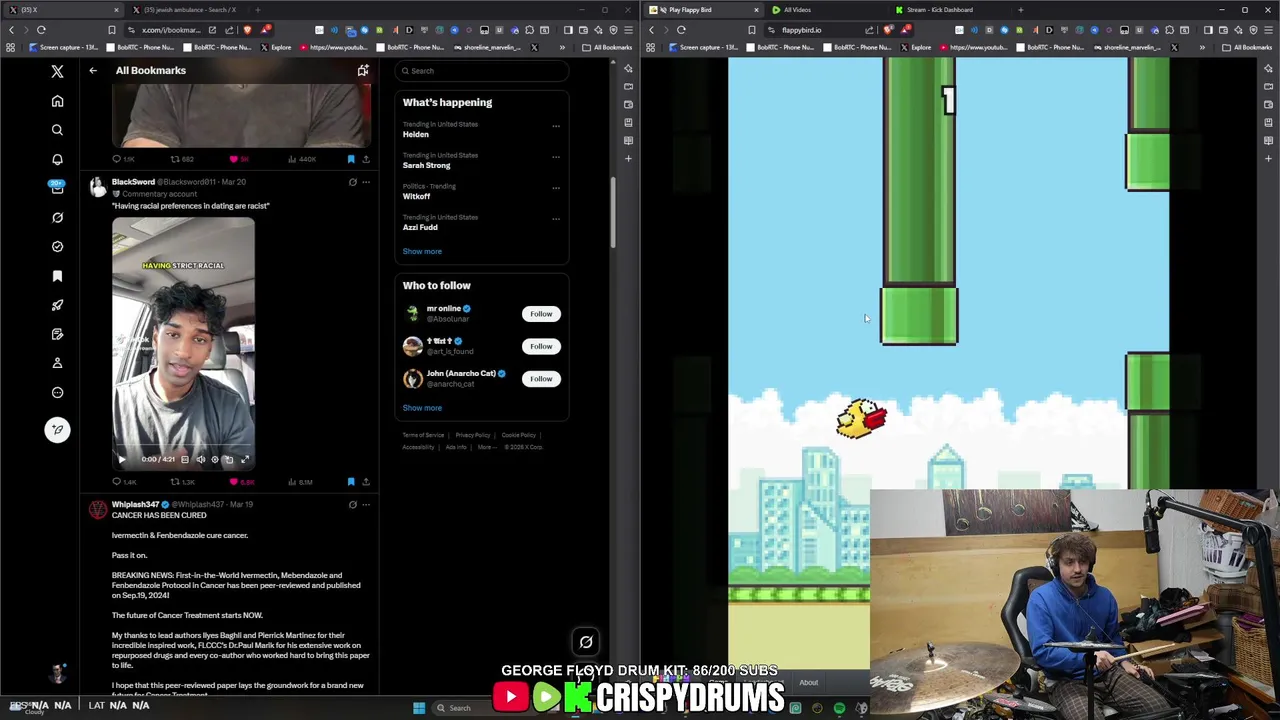Switch to (35) X tab in left browser
The width and height of the screenshot is (1280, 720).
[62, 10]
